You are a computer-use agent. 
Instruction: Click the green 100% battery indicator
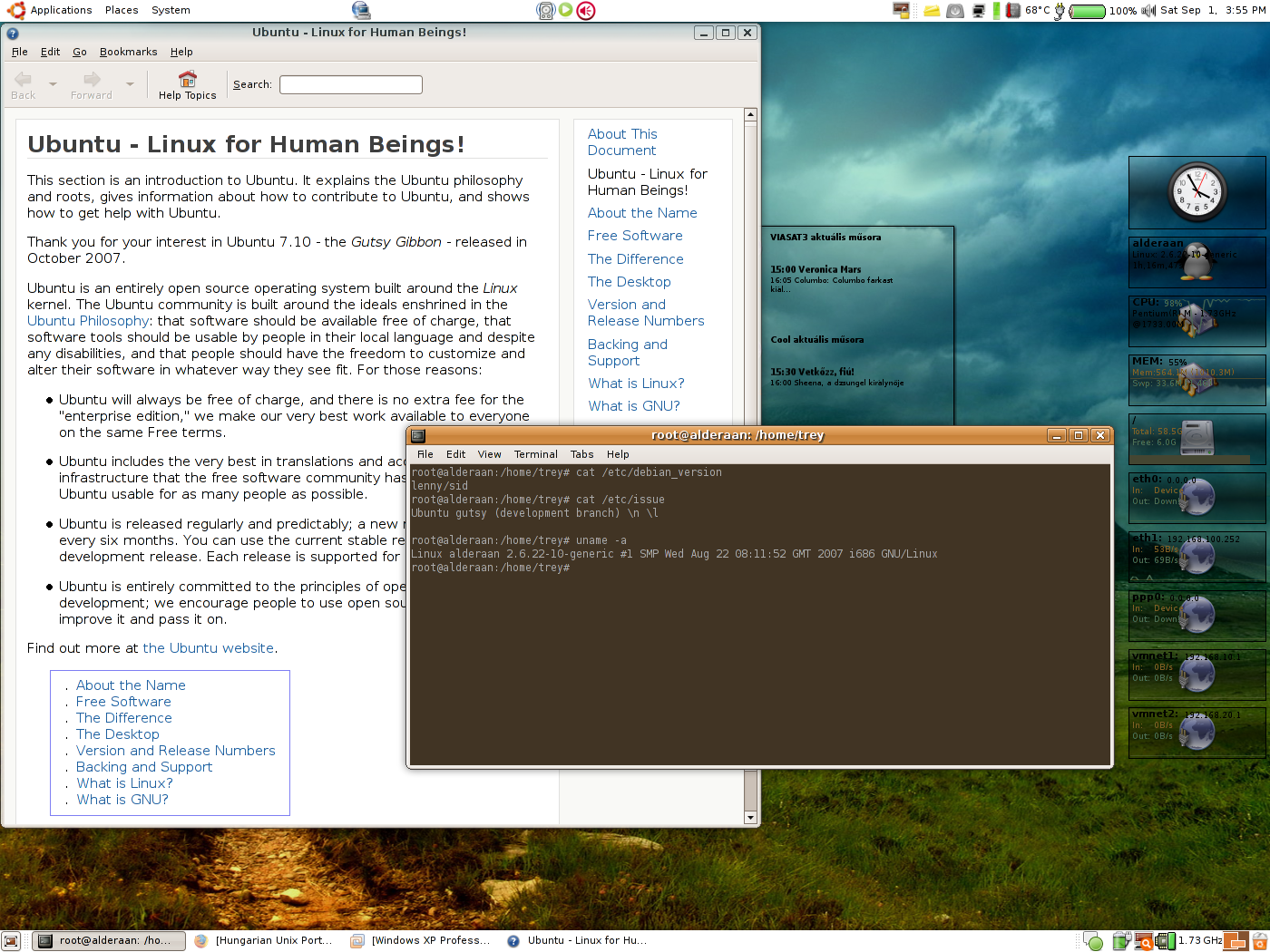1103,11
